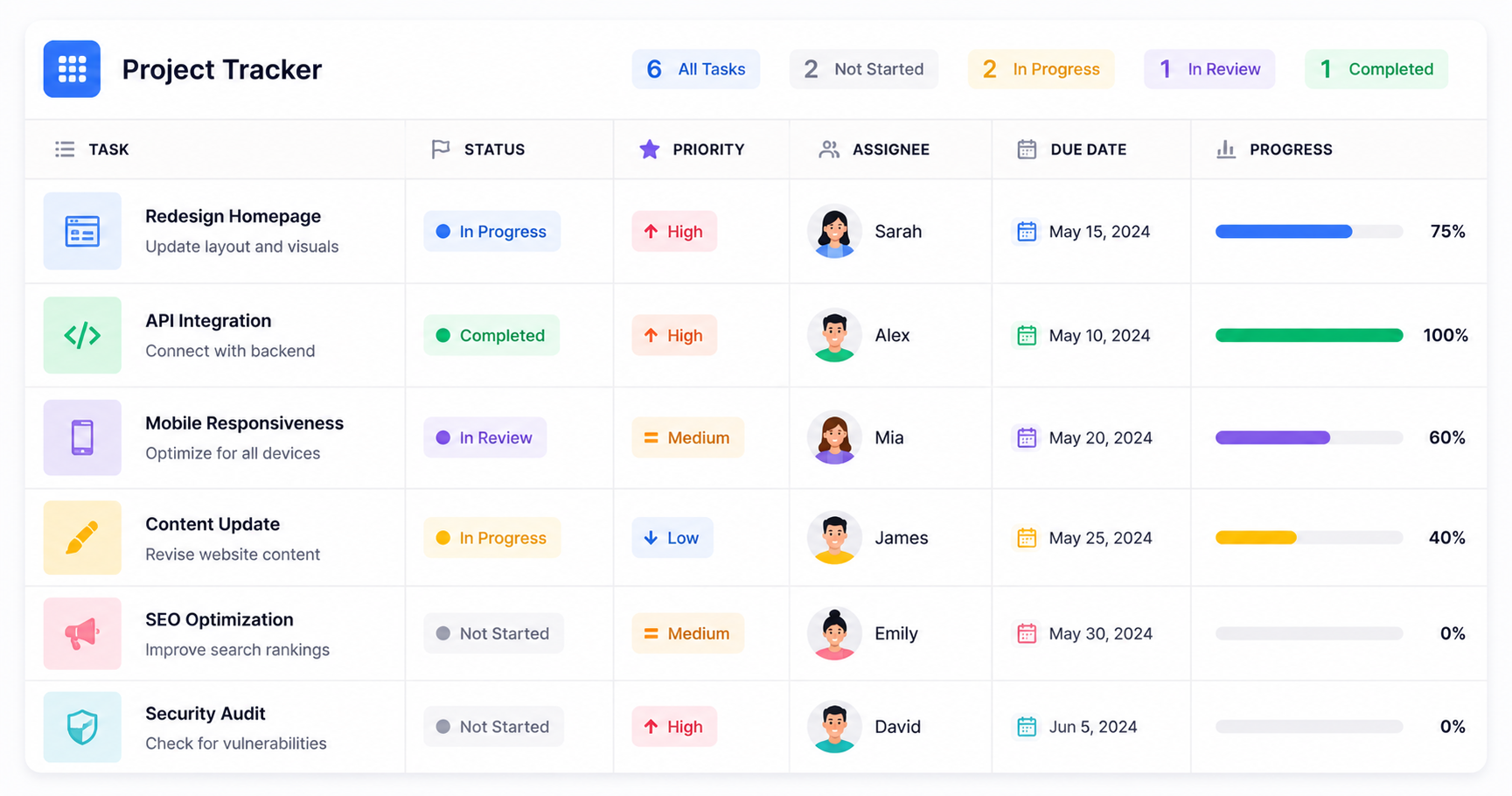Click the Content Update pencil icon
This screenshot has width=1512, height=796.
pos(82,538)
